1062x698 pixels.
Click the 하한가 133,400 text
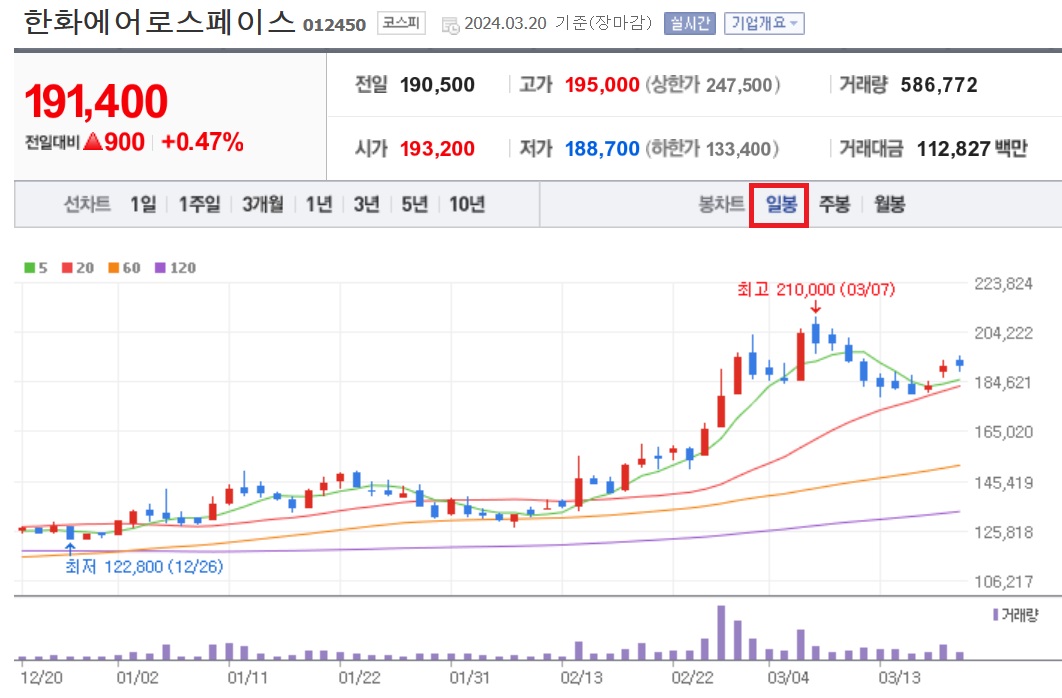point(712,148)
